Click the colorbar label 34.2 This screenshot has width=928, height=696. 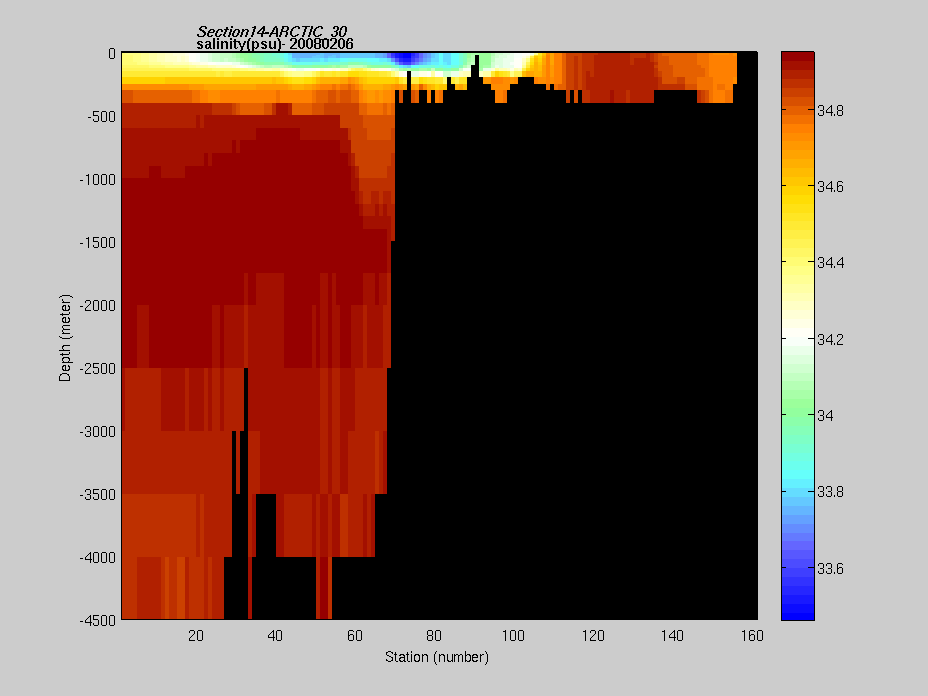point(830,339)
